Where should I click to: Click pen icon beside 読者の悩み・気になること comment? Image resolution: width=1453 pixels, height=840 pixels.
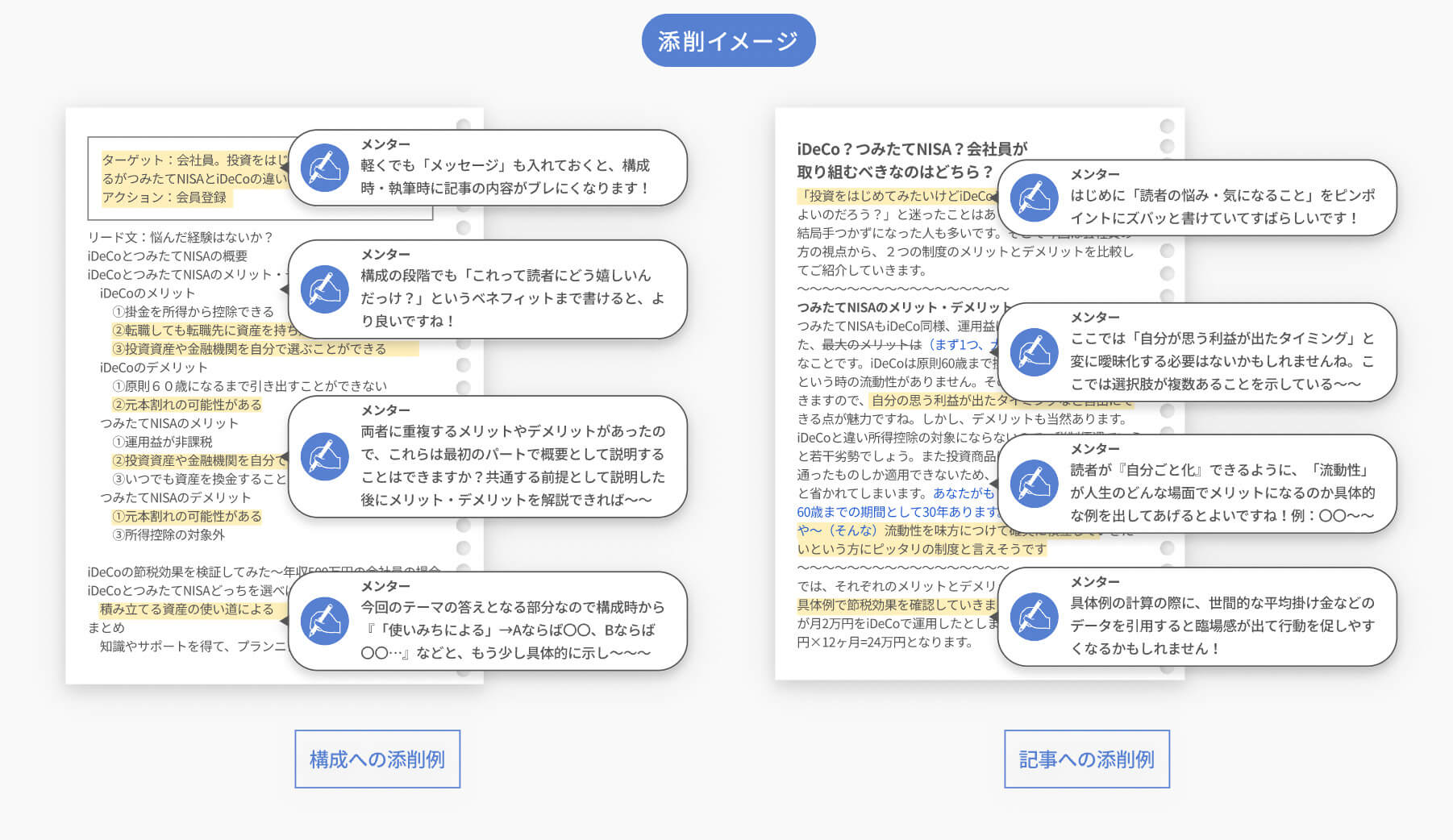tap(1034, 198)
